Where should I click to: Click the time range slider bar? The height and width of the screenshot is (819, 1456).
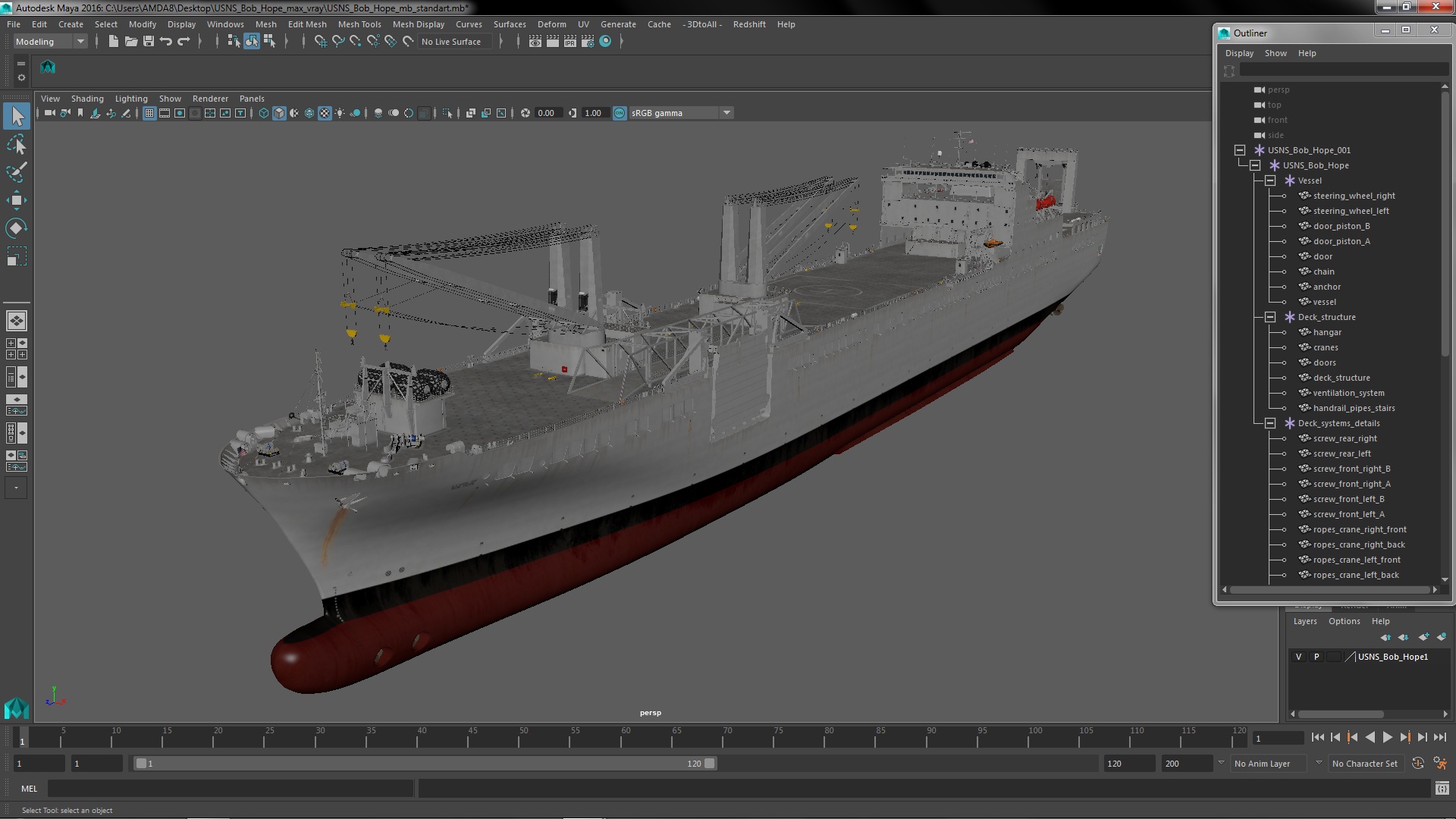click(425, 764)
